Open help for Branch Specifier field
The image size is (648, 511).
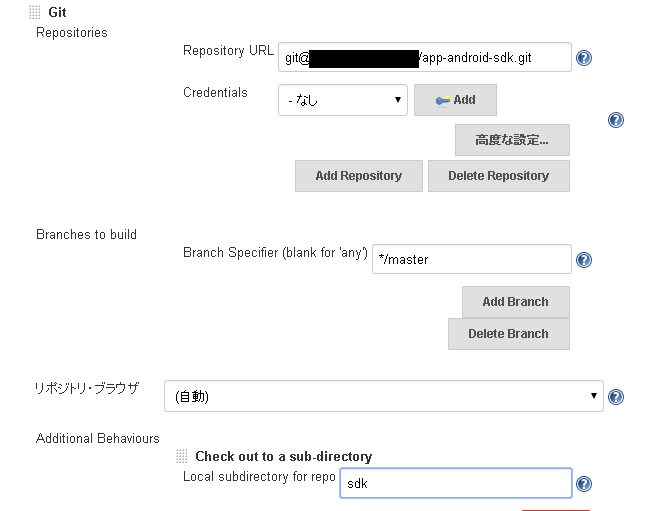tap(584, 260)
